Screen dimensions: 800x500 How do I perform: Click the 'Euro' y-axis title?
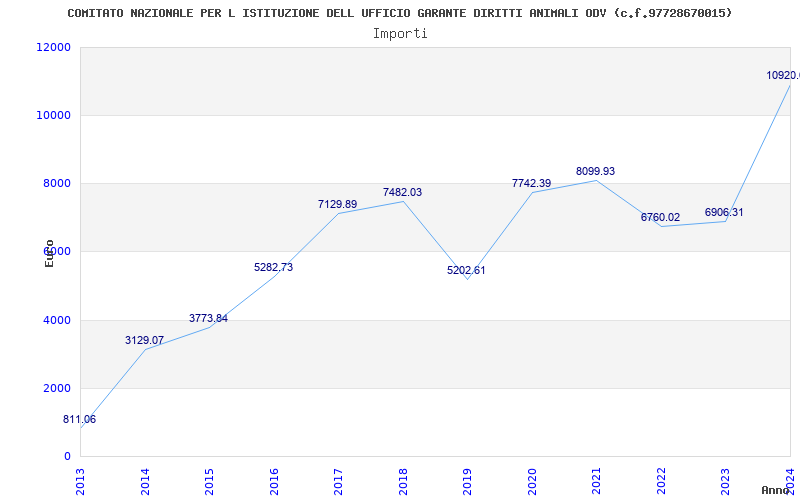tap(49, 253)
